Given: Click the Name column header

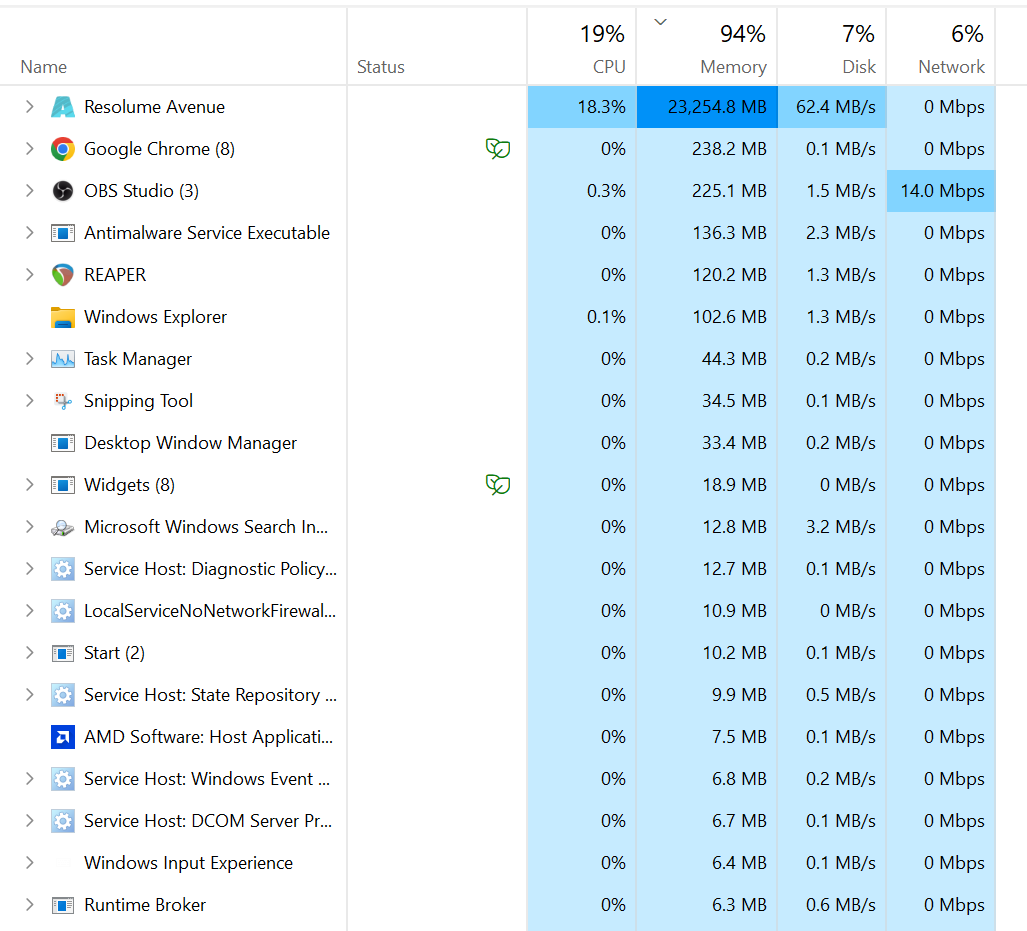Looking at the screenshot, I should coord(44,67).
